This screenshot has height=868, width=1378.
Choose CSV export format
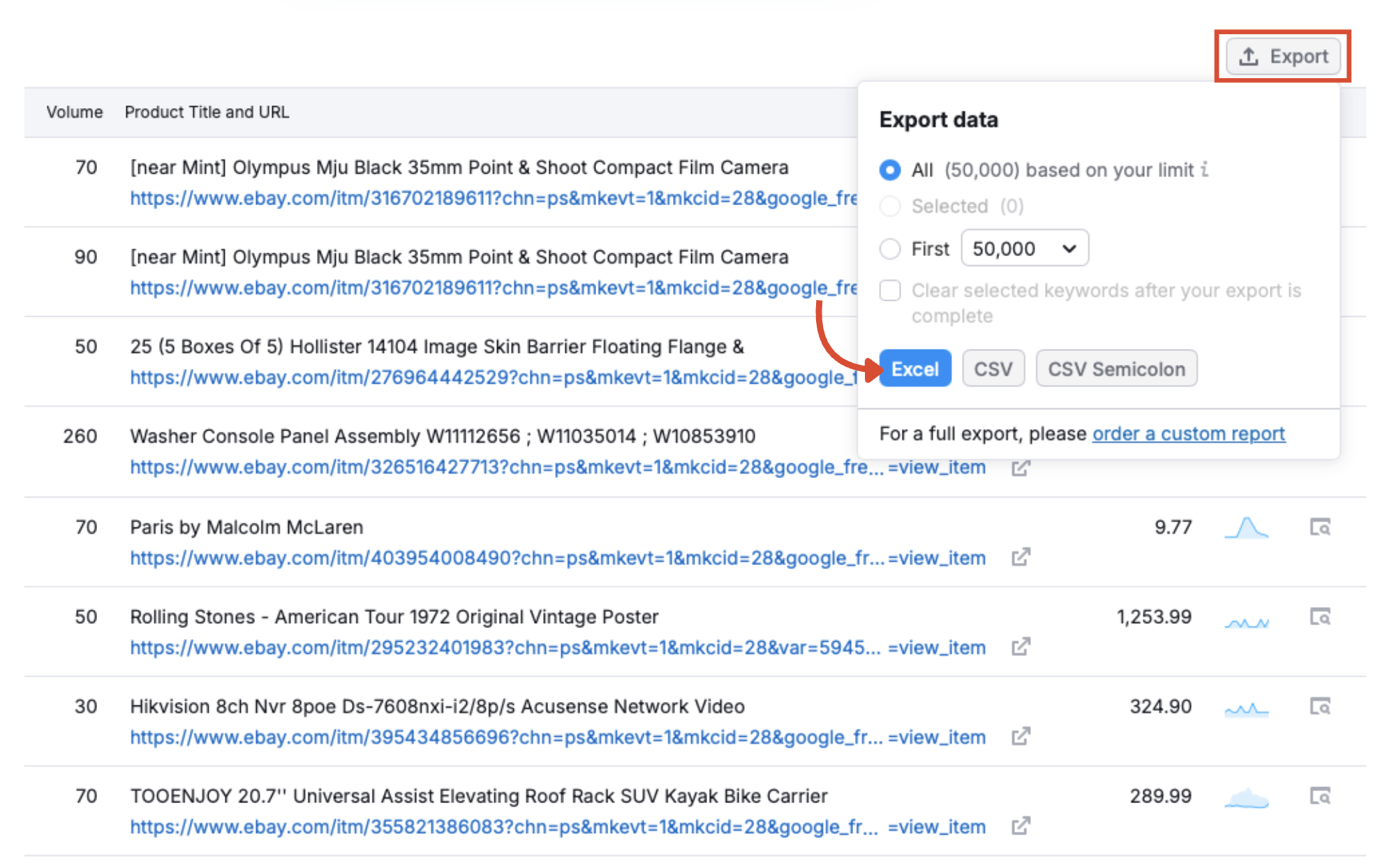coord(993,369)
